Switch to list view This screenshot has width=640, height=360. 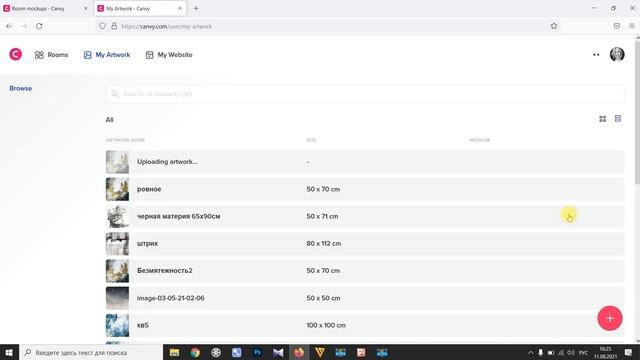click(x=618, y=119)
